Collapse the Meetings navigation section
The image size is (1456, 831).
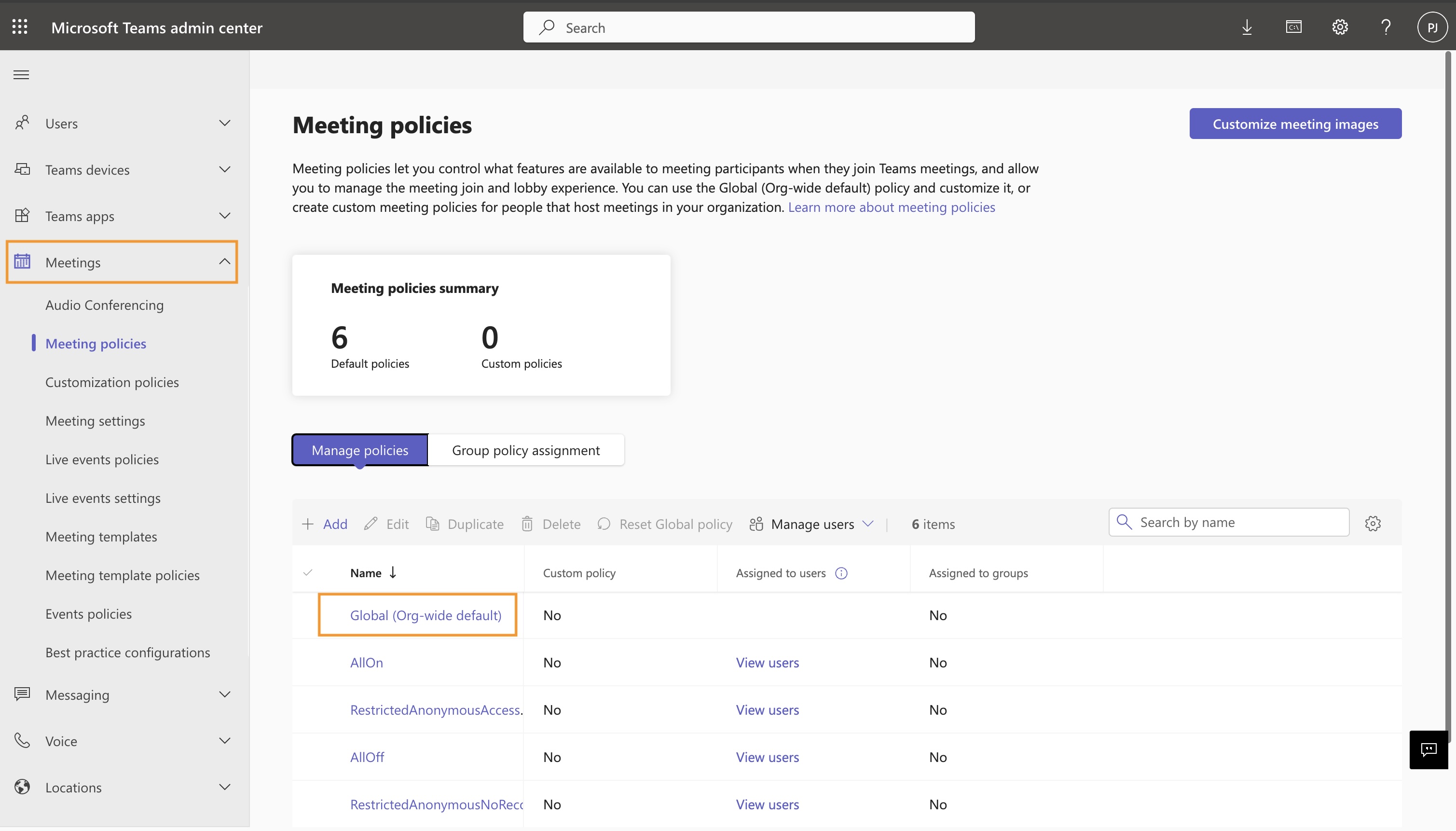click(x=225, y=262)
